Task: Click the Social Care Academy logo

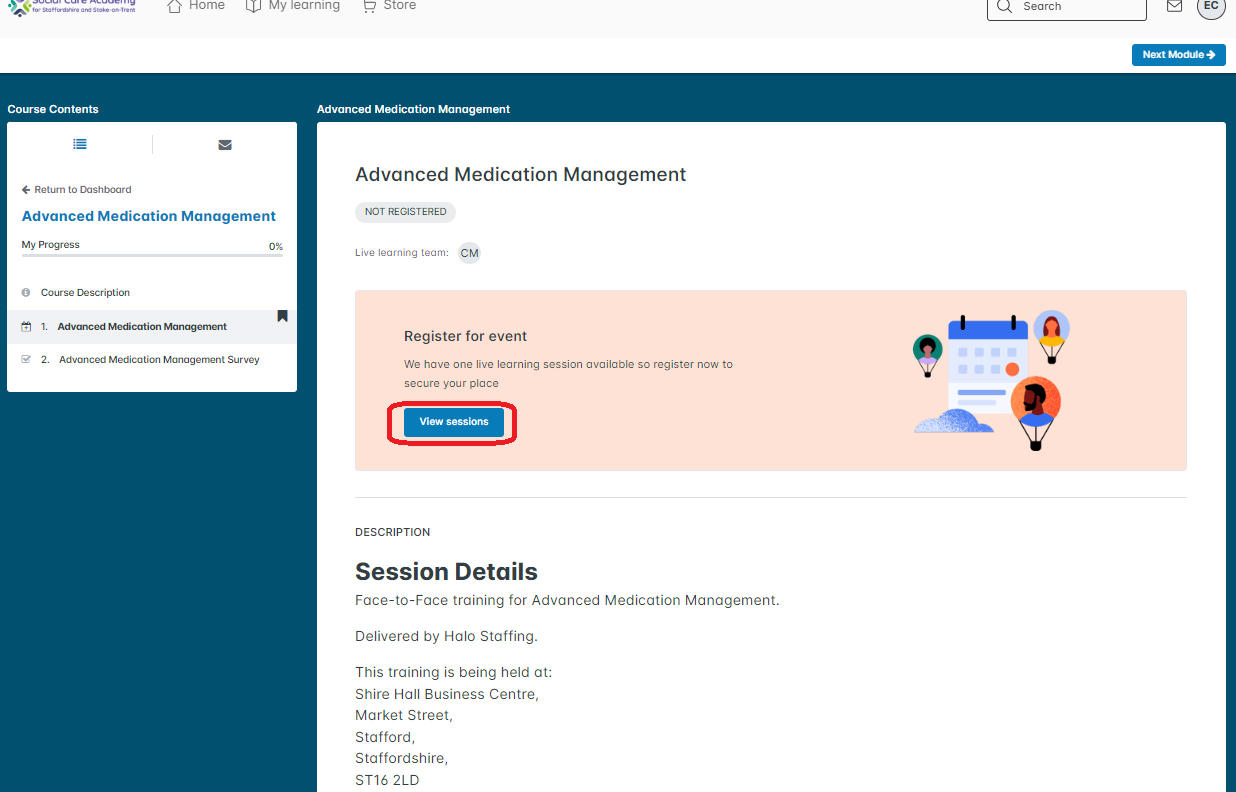Action: pyautogui.click(x=71, y=7)
